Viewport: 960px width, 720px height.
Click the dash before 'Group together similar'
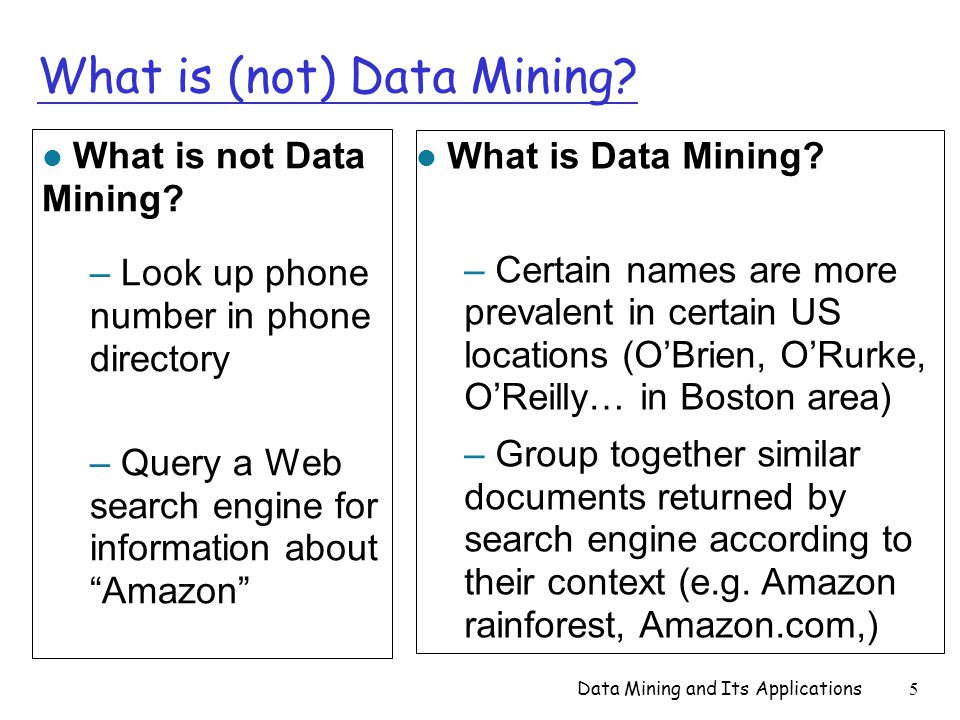[x=474, y=456]
